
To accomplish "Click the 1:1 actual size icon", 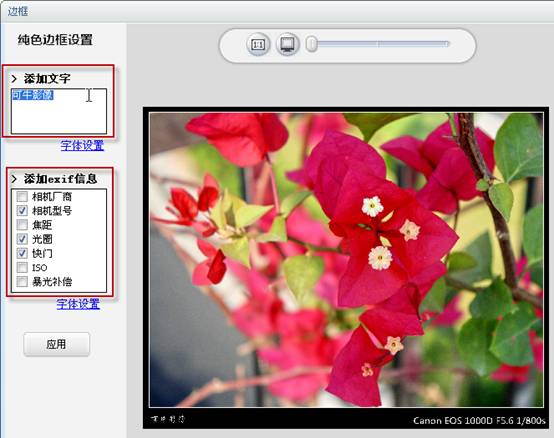I will coord(258,45).
